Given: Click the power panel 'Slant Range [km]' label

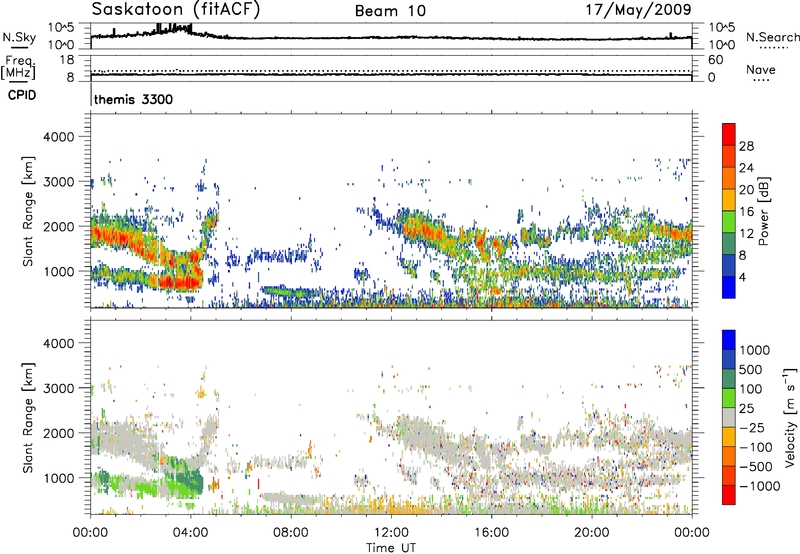Looking at the screenshot, I should (x=28, y=212).
